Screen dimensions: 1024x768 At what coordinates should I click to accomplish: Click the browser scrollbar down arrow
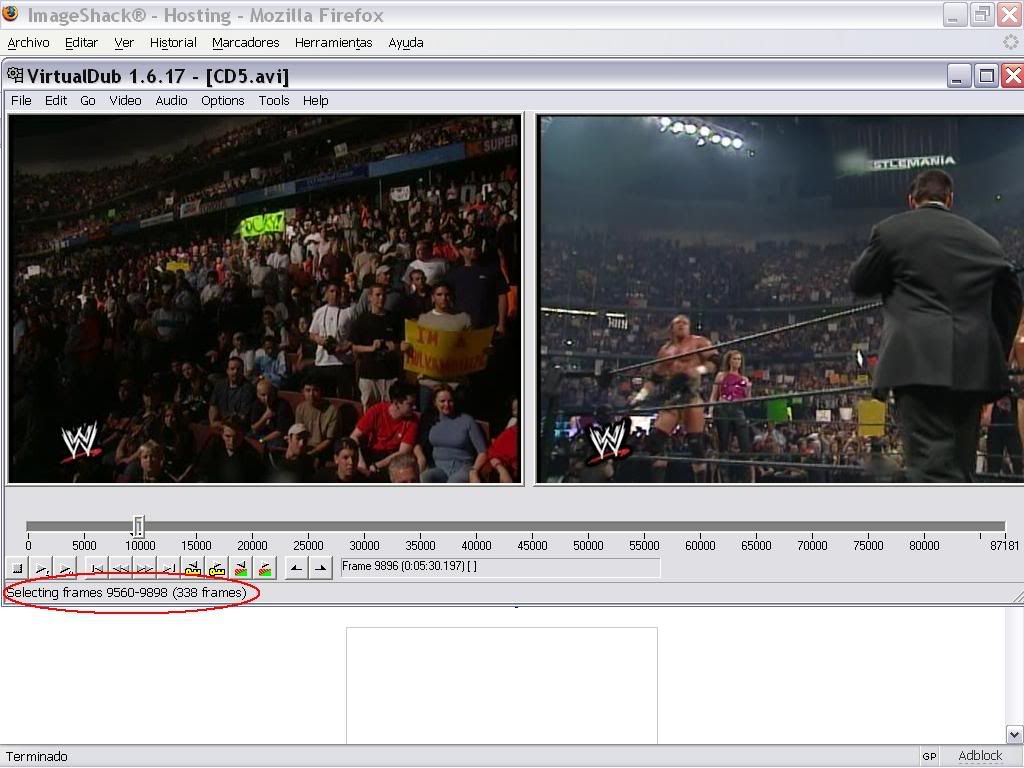click(x=1014, y=734)
